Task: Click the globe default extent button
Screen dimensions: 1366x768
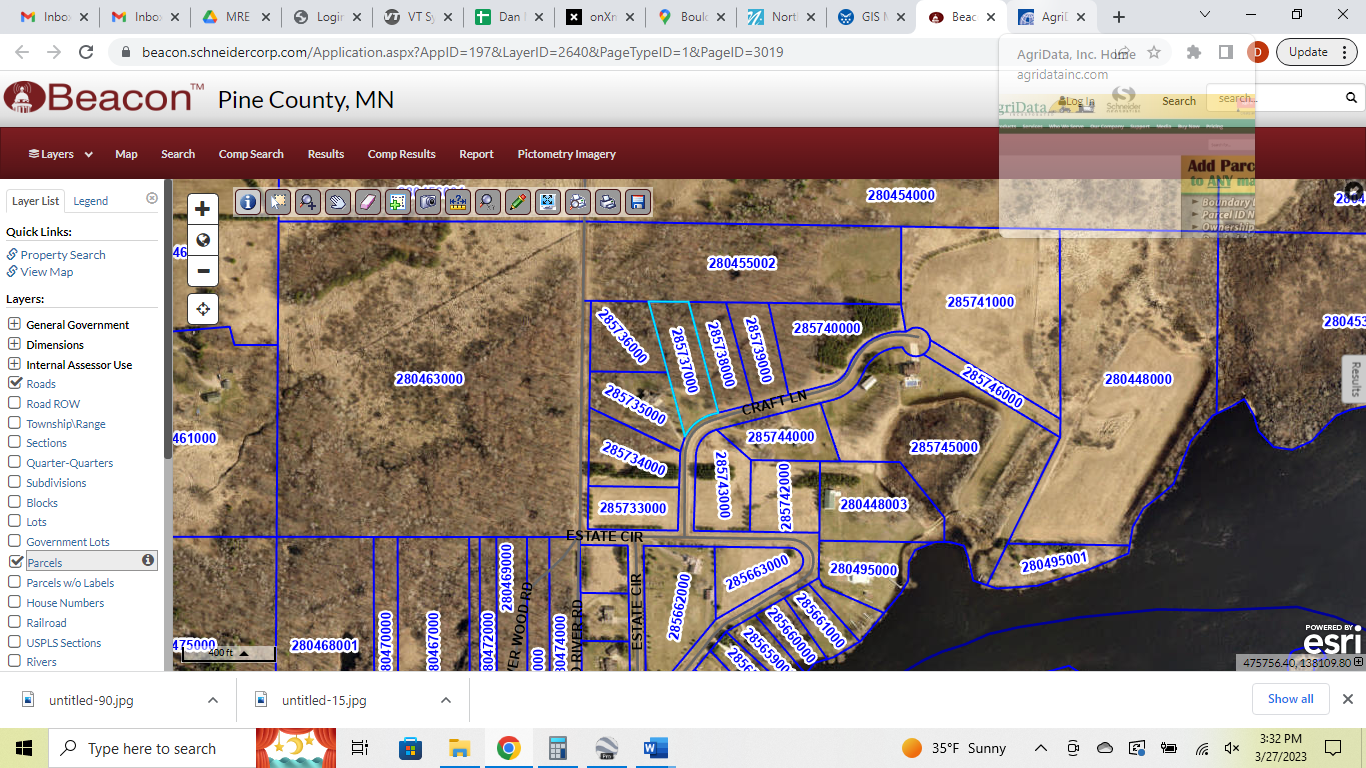Action: pos(203,240)
